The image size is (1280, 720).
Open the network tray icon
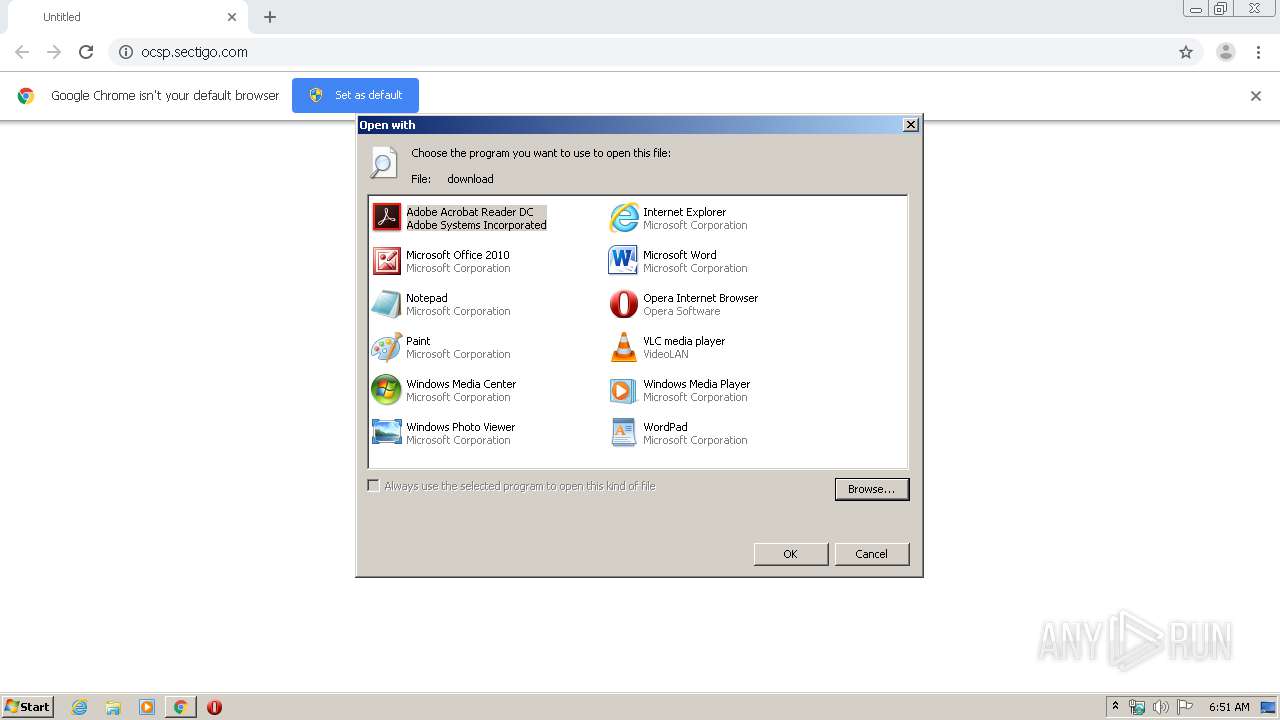[1137, 707]
